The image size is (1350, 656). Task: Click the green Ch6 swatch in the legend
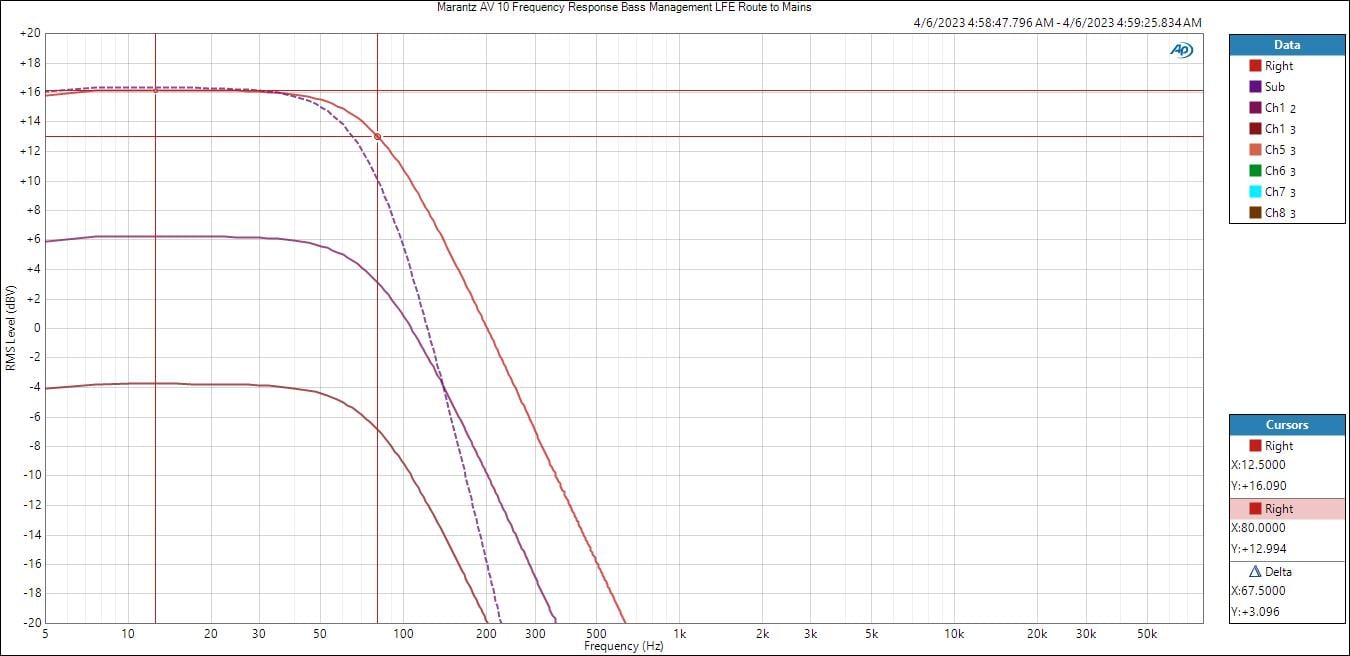click(x=1255, y=171)
